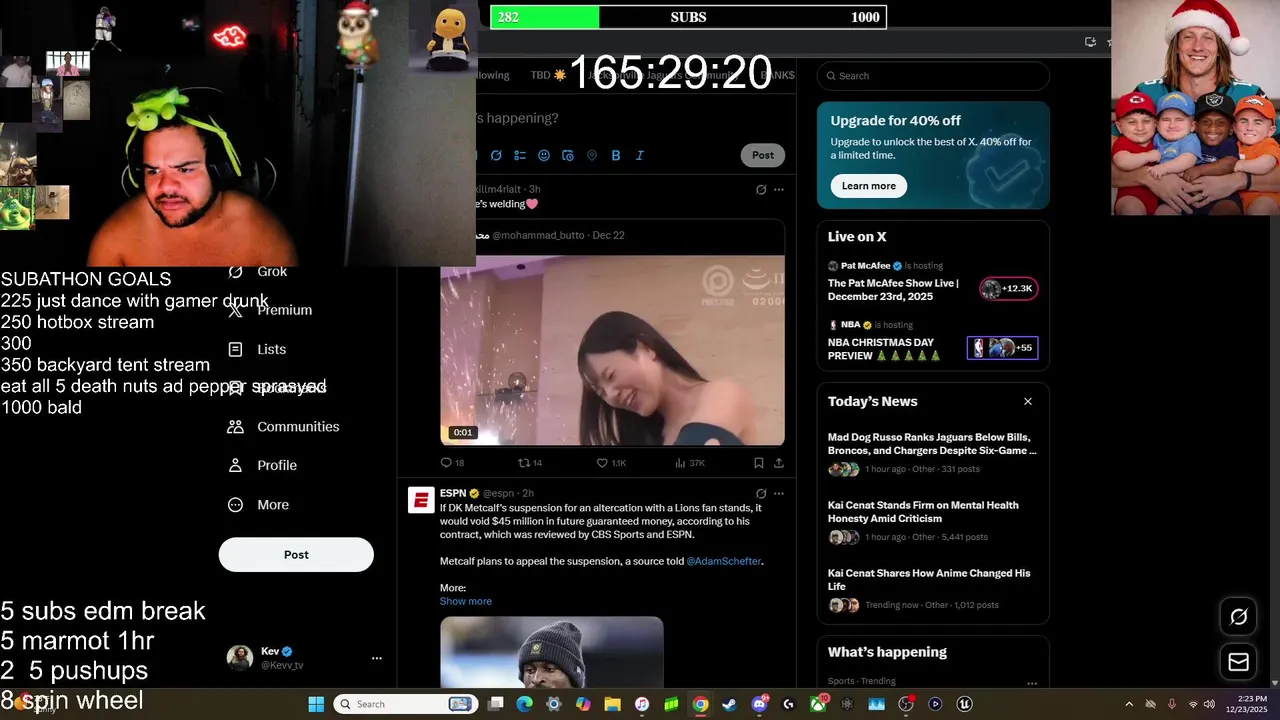The height and width of the screenshot is (720, 1280).
Task: Open Mad Dog Russo Jaguars news story
Action: tap(932, 444)
